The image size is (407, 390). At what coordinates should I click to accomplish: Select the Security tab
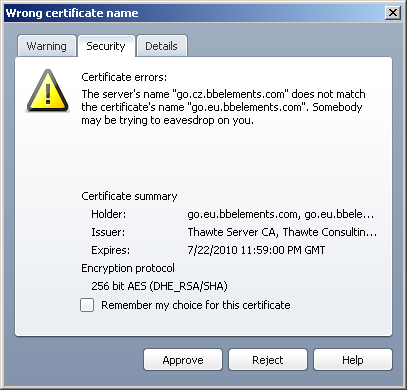click(x=106, y=46)
